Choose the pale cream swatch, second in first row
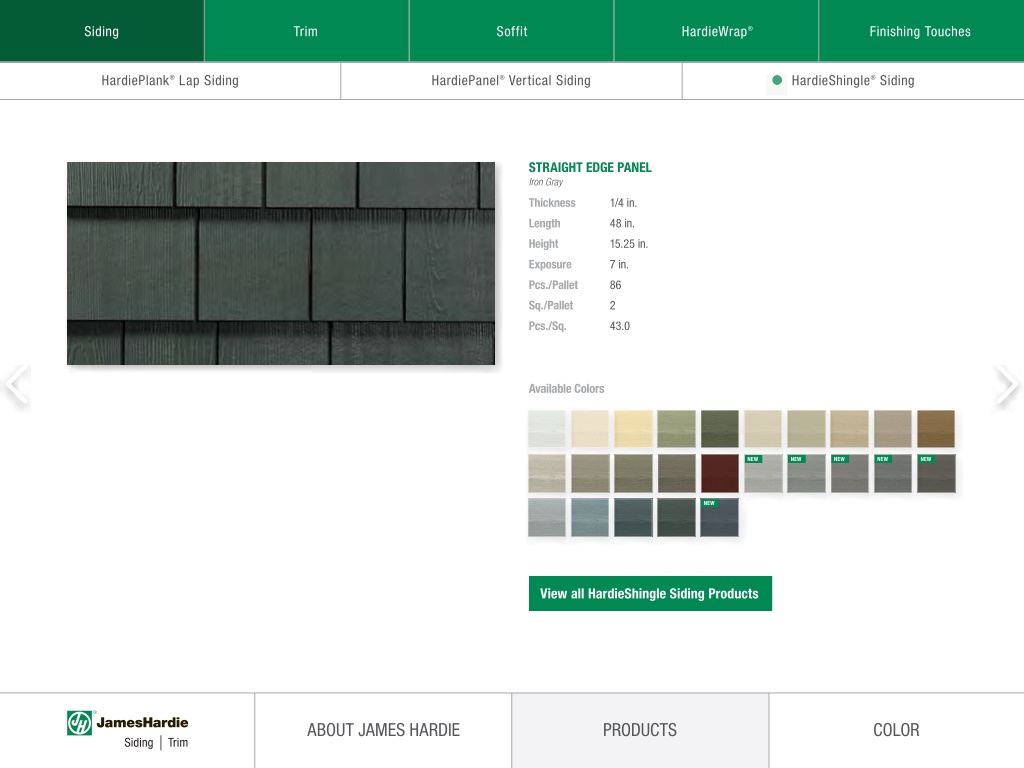Image resolution: width=1024 pixels, height=768 pixels. [590, 428]
